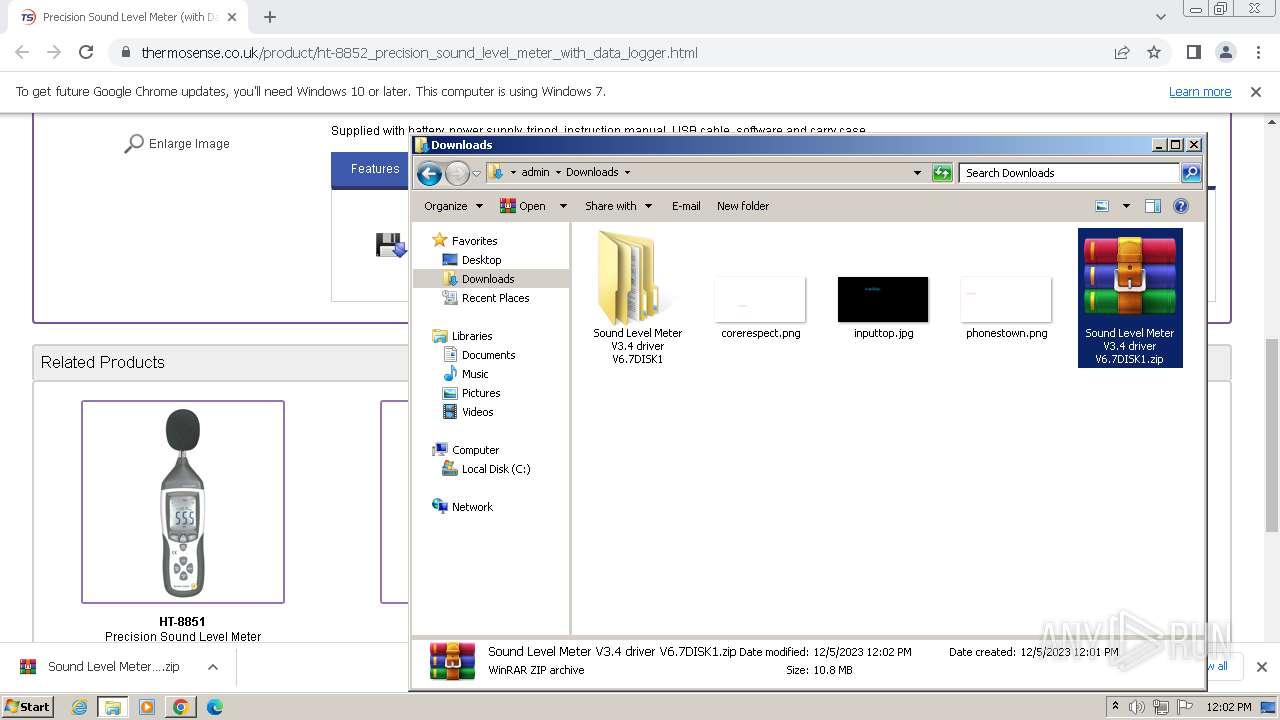The height and width of the screenshot is (720, 1280).
Task: Toggle Chrome side panel icon
Action: 1194,53
